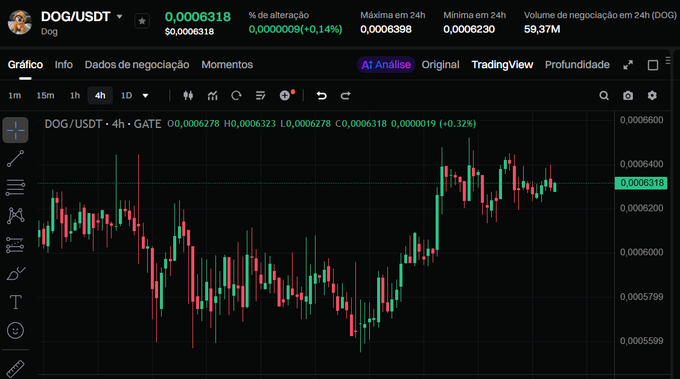Open the Momentos tab

tap(227, 65)
